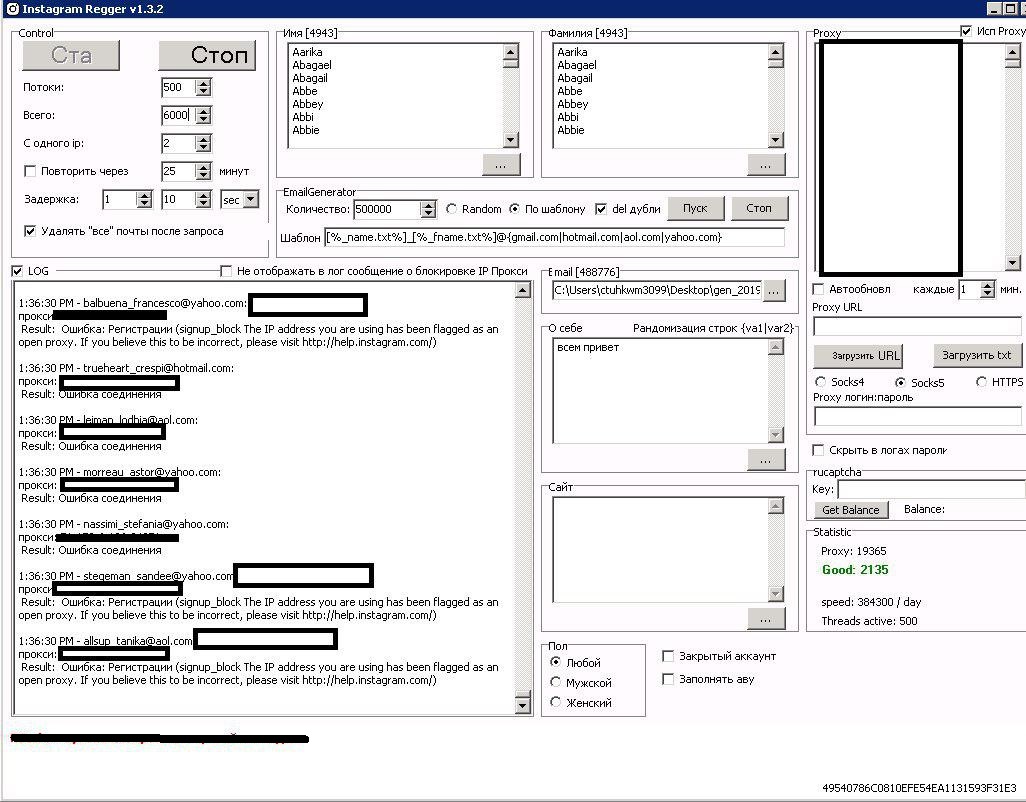Select Abbie in the Фамилия list
This screenshot has height=802, width=1026.
pos(571,130)
